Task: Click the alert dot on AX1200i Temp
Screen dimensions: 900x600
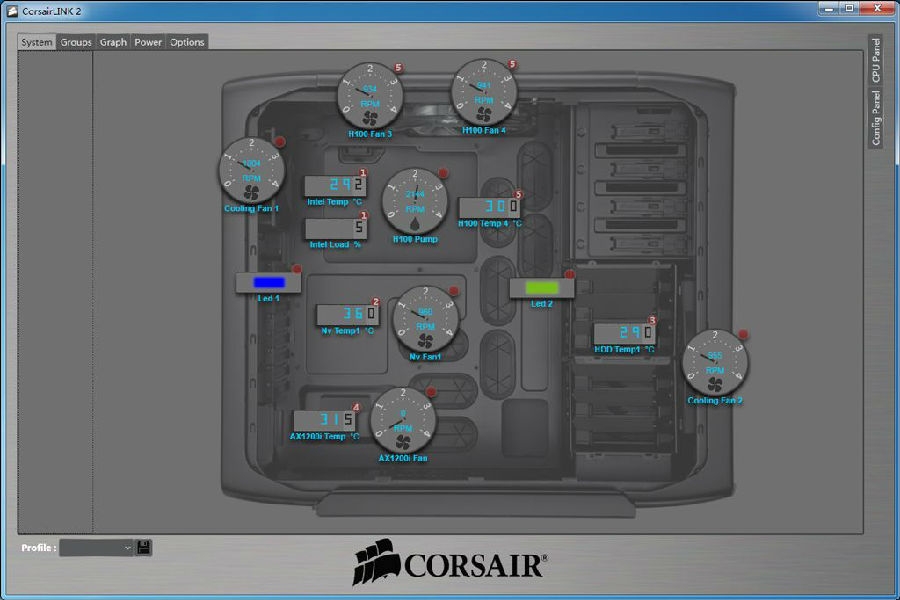Action: (x=354, y=407)
